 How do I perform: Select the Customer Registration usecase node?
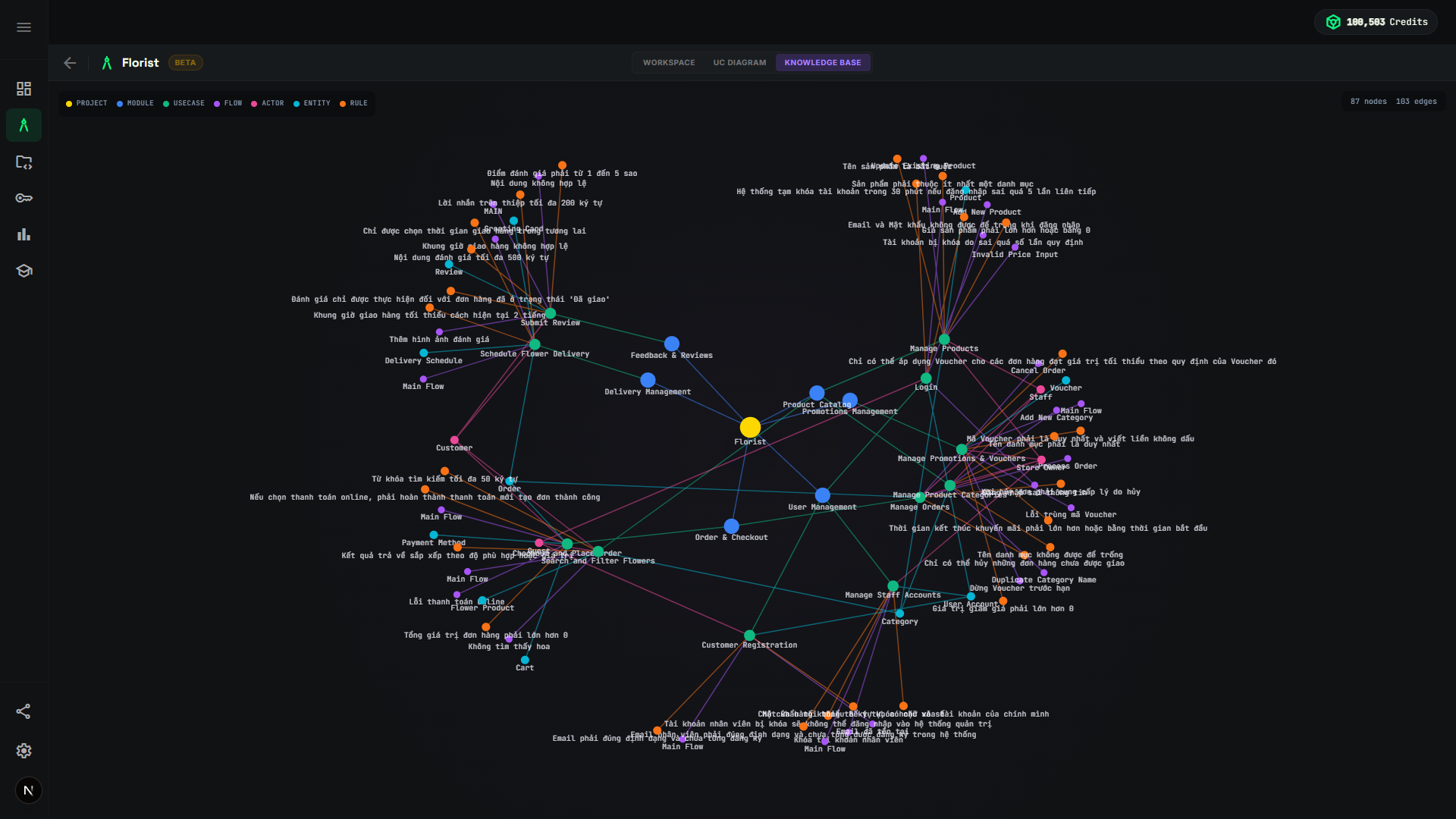749,635
